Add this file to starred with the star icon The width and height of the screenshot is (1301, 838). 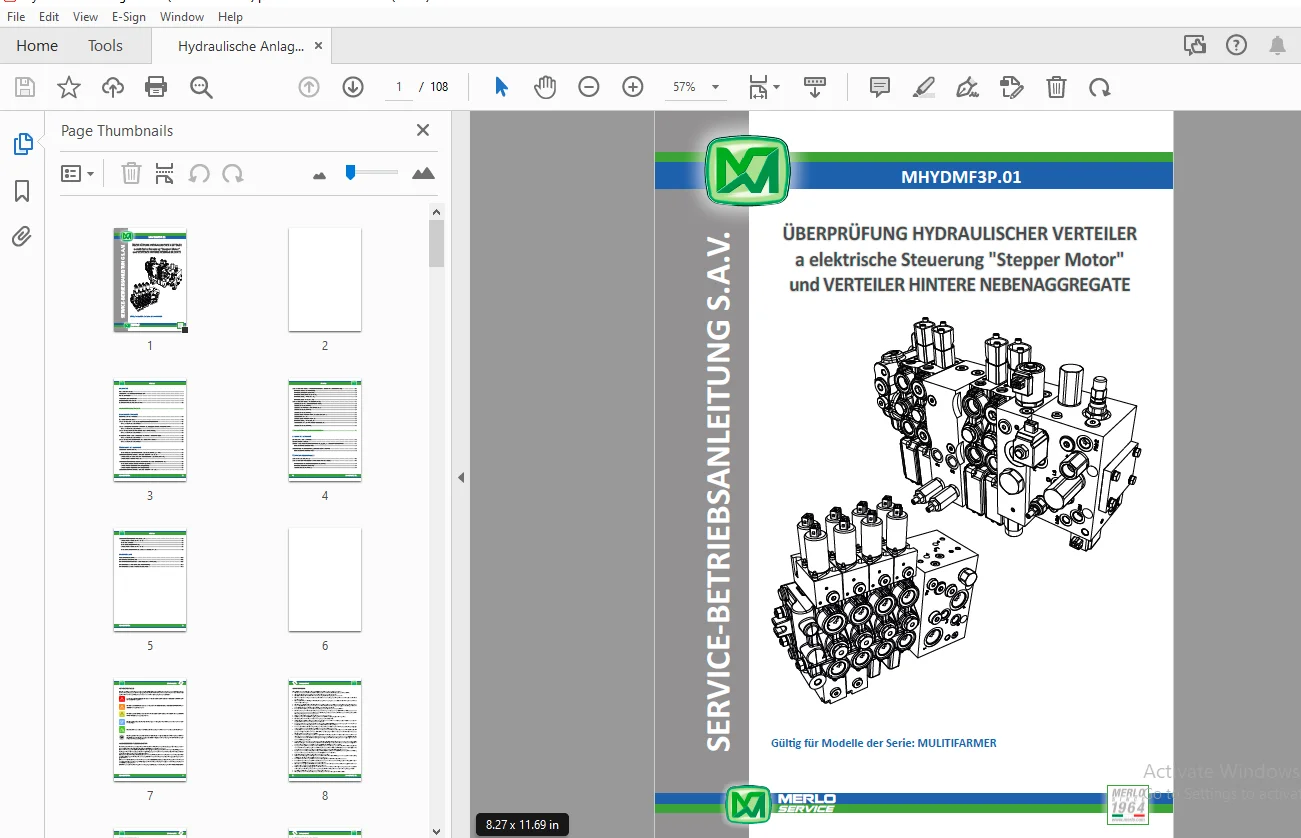pos(69,87)
